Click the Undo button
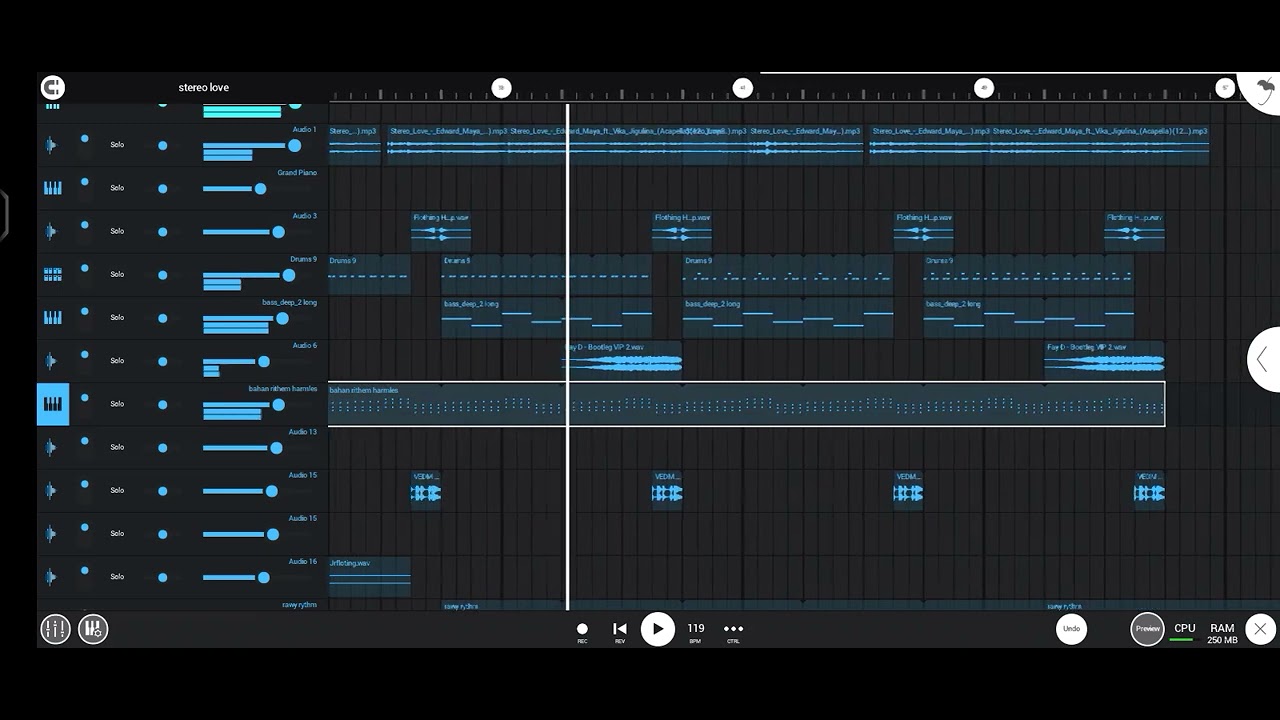The height and width of the screenshot is (720, 1280). 1071,629
